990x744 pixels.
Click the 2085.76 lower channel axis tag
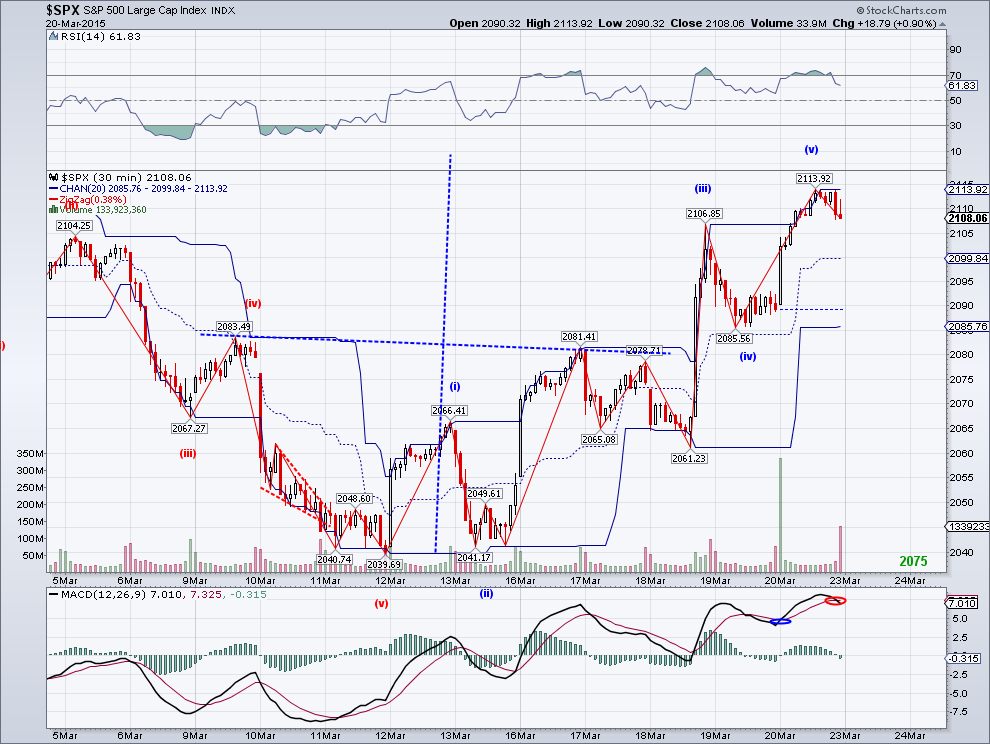pyautogui.click(x=967, y=327)
